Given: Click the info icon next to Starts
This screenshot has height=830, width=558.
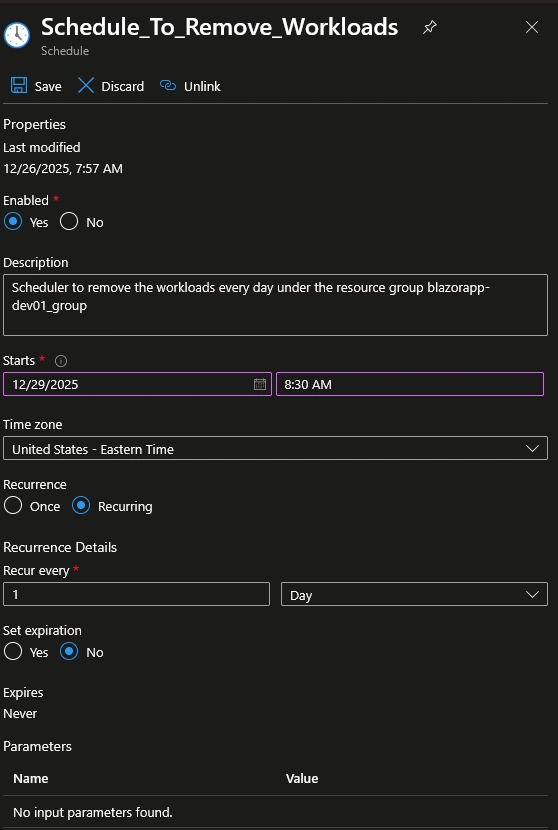Looking at the screenshot, I should tap(61, 361).
